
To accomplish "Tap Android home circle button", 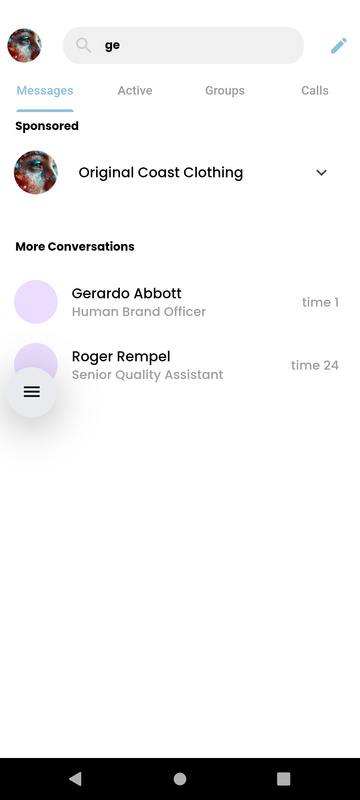I will pyautogui.click(x=180, y=779).
